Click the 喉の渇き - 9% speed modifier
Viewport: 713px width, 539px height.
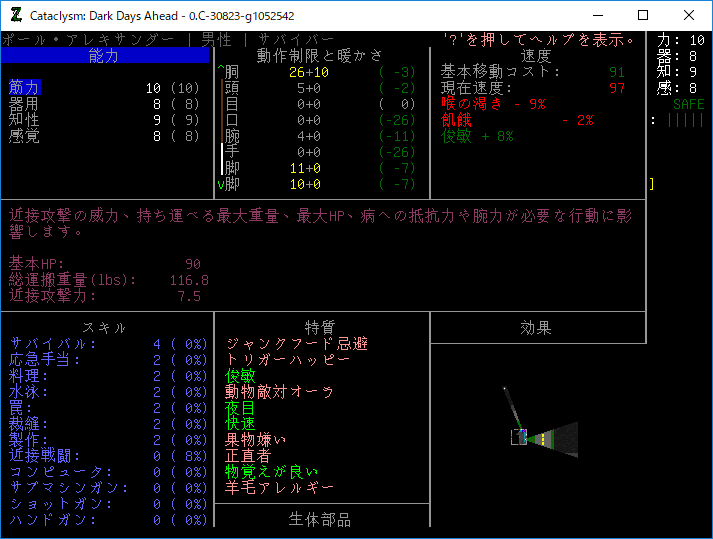[494, 104]
